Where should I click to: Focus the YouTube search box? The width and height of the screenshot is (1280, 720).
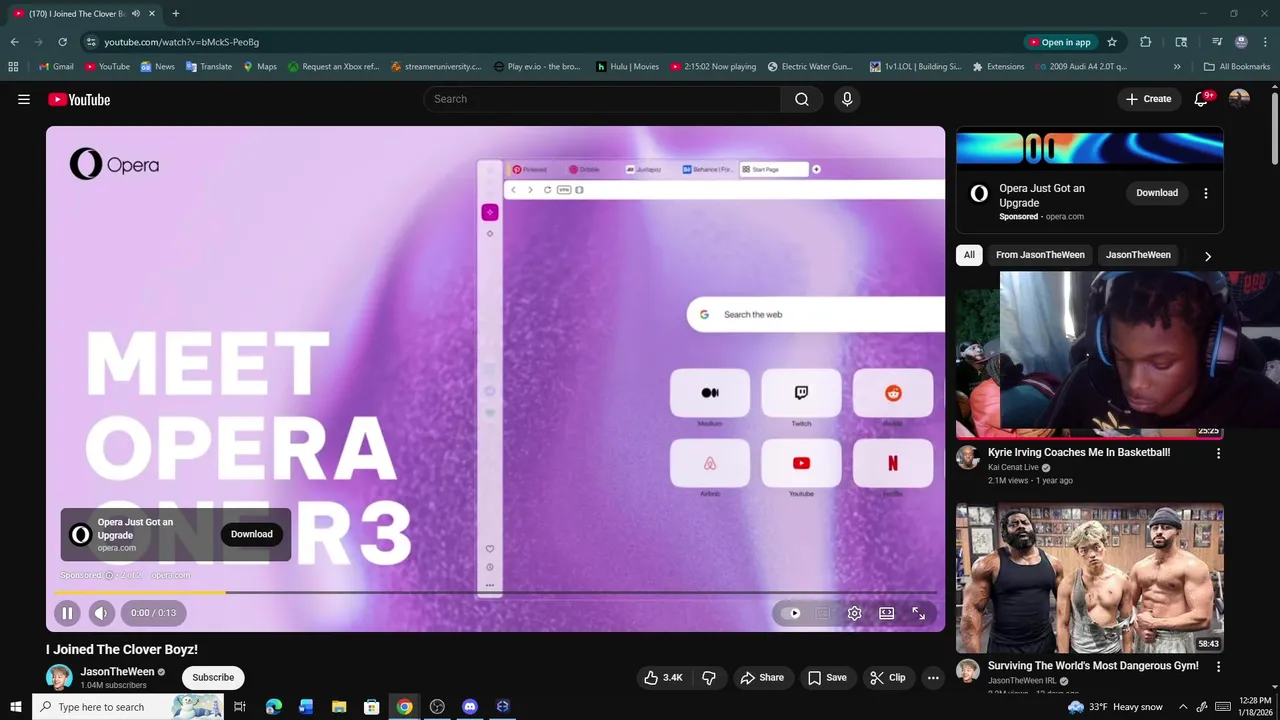[603, 99]
